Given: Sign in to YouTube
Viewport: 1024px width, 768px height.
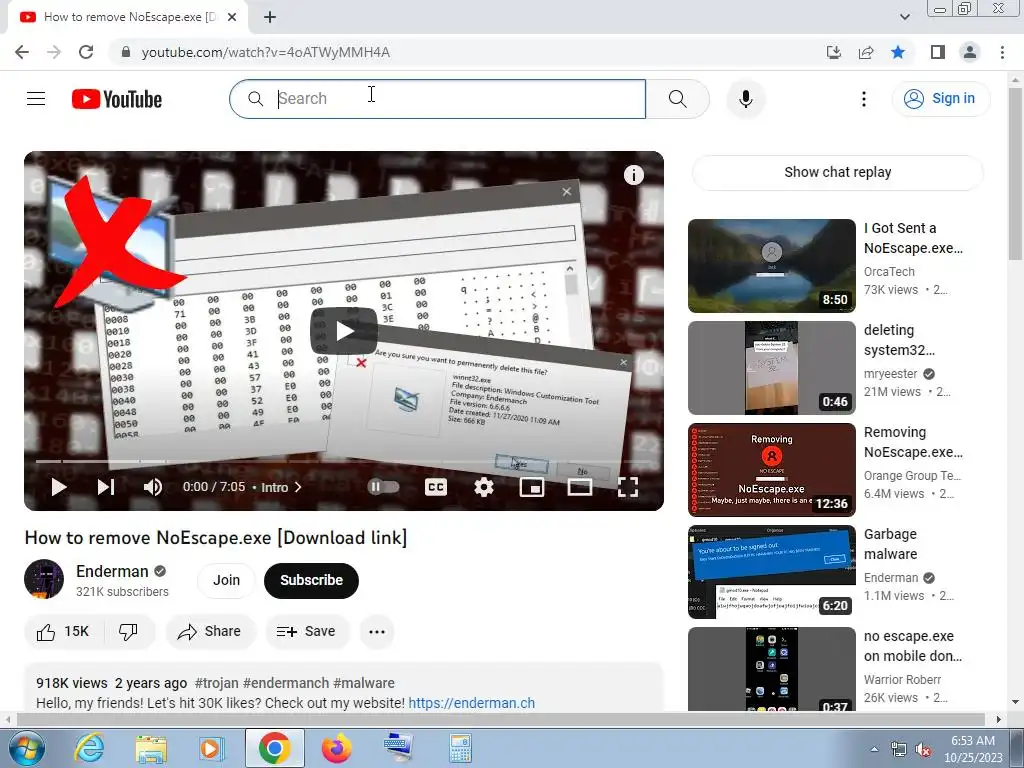Looking at the screenshot, I should point(941,99).
